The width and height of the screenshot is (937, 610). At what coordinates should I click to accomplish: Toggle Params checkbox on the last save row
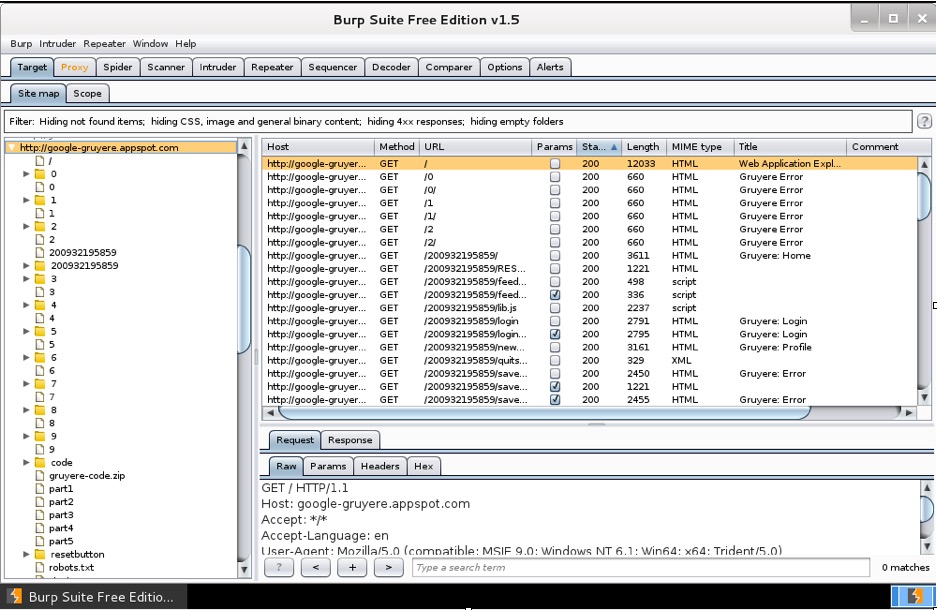pyautogui.click(x=554, y=399)
